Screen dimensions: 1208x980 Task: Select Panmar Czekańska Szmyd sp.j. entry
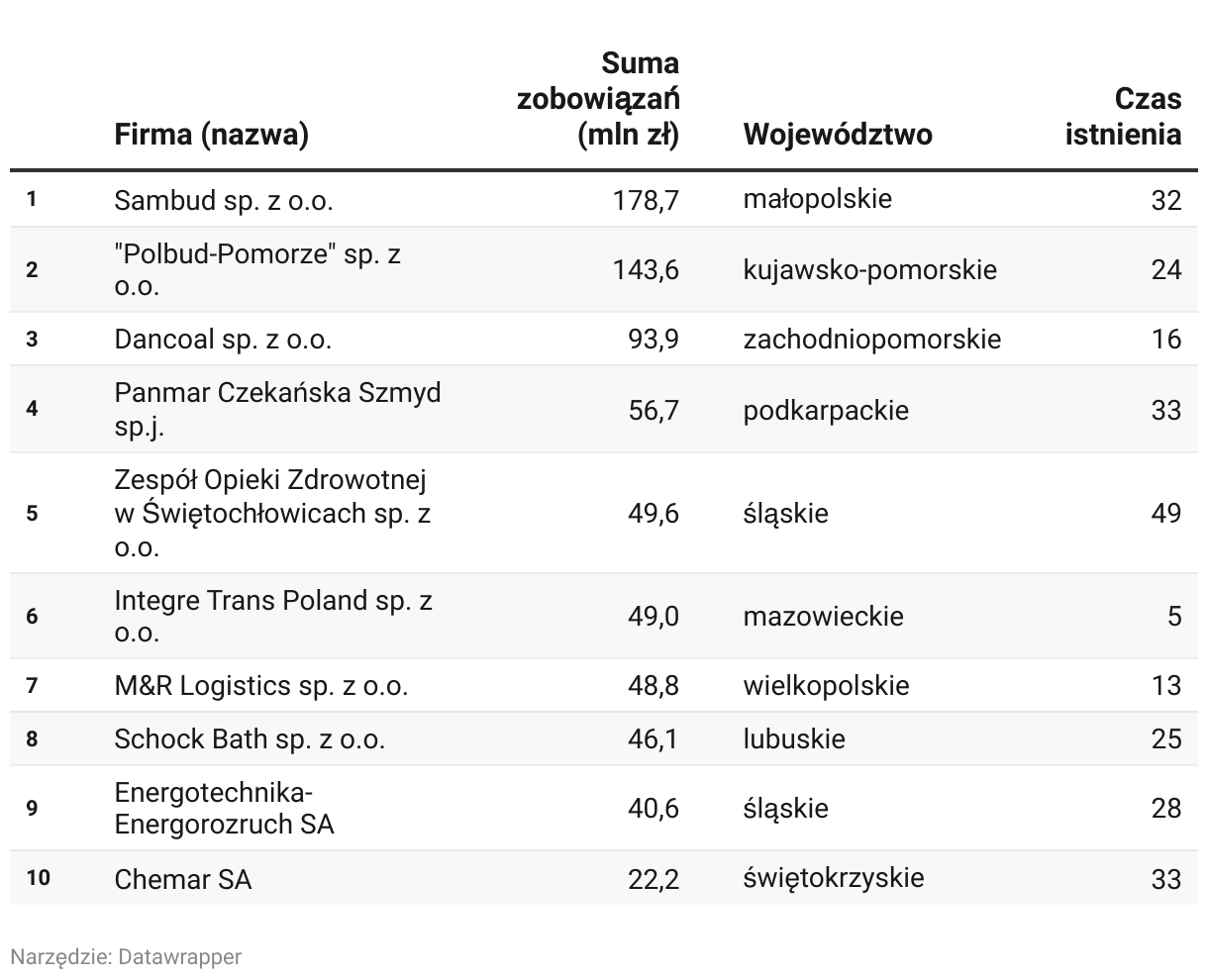click(x=277, y=409)
